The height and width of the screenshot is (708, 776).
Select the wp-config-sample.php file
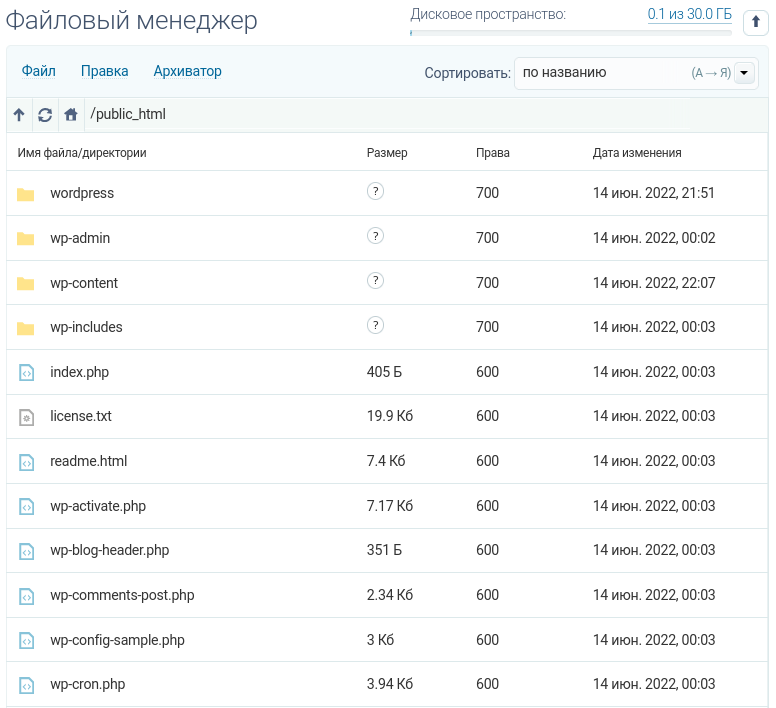click(x=117, y=640)
